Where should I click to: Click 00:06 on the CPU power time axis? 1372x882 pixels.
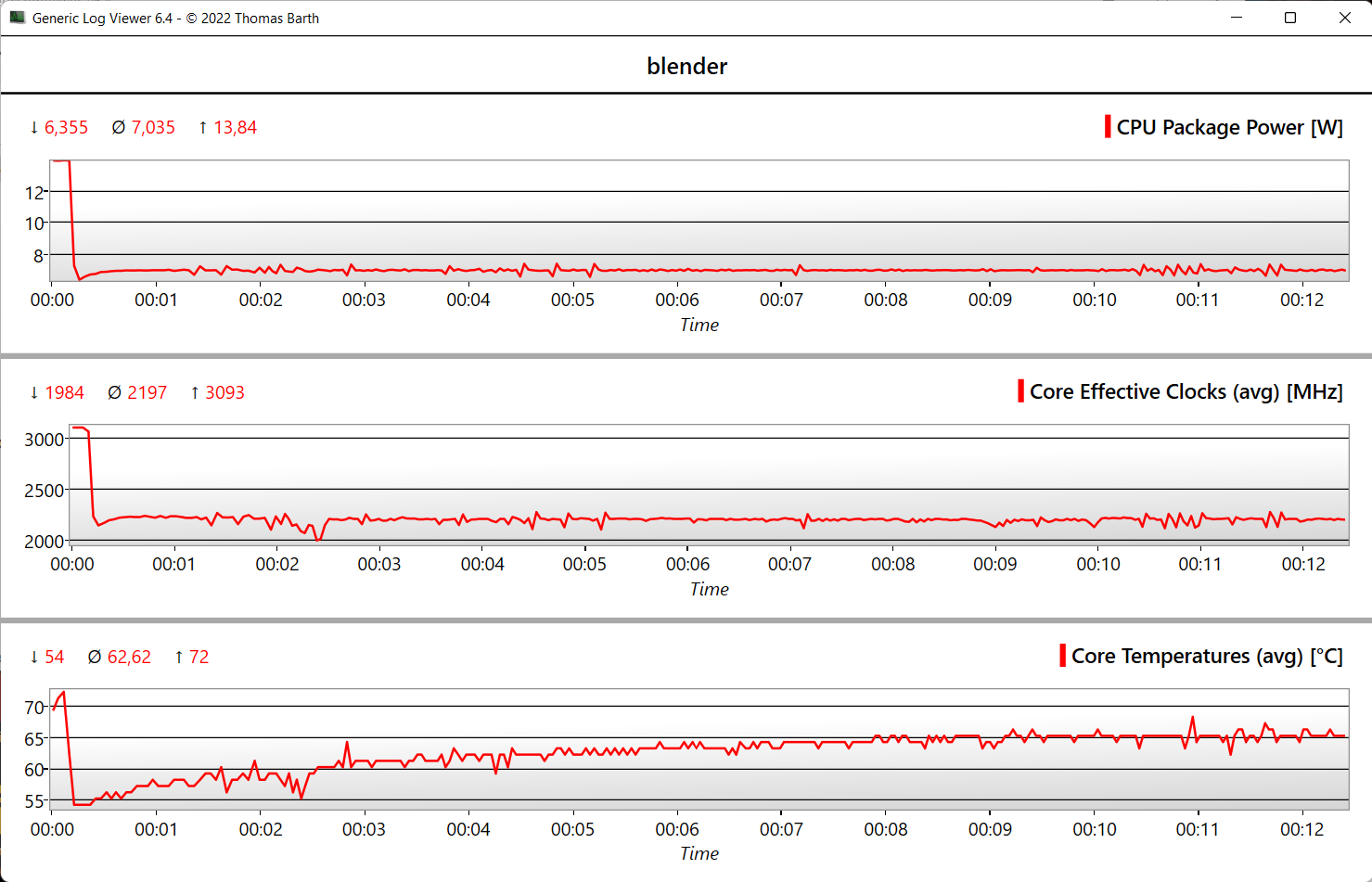click(x=677, y=300)
